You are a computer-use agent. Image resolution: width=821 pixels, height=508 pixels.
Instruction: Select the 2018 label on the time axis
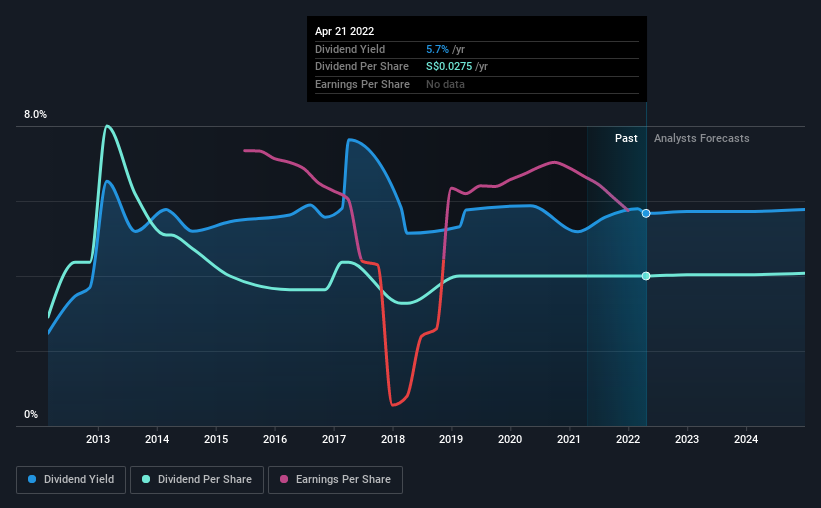click(x=393, y=439)
